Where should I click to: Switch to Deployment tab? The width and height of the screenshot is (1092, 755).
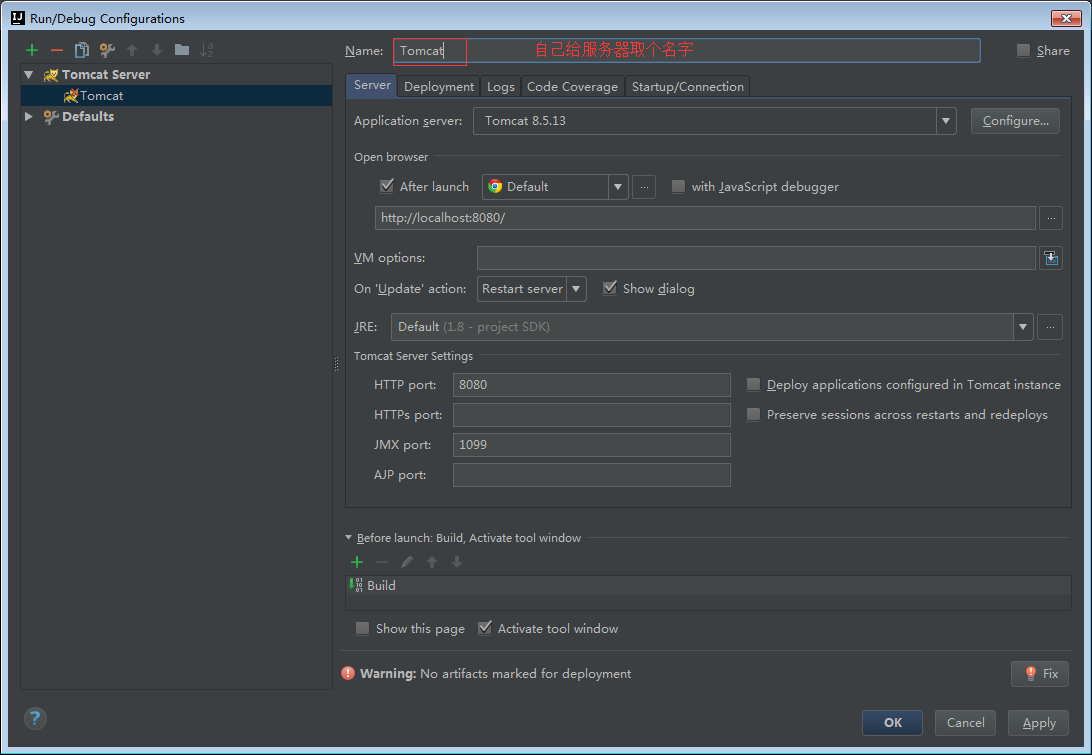pyautogui.click(x=439, y=86)
